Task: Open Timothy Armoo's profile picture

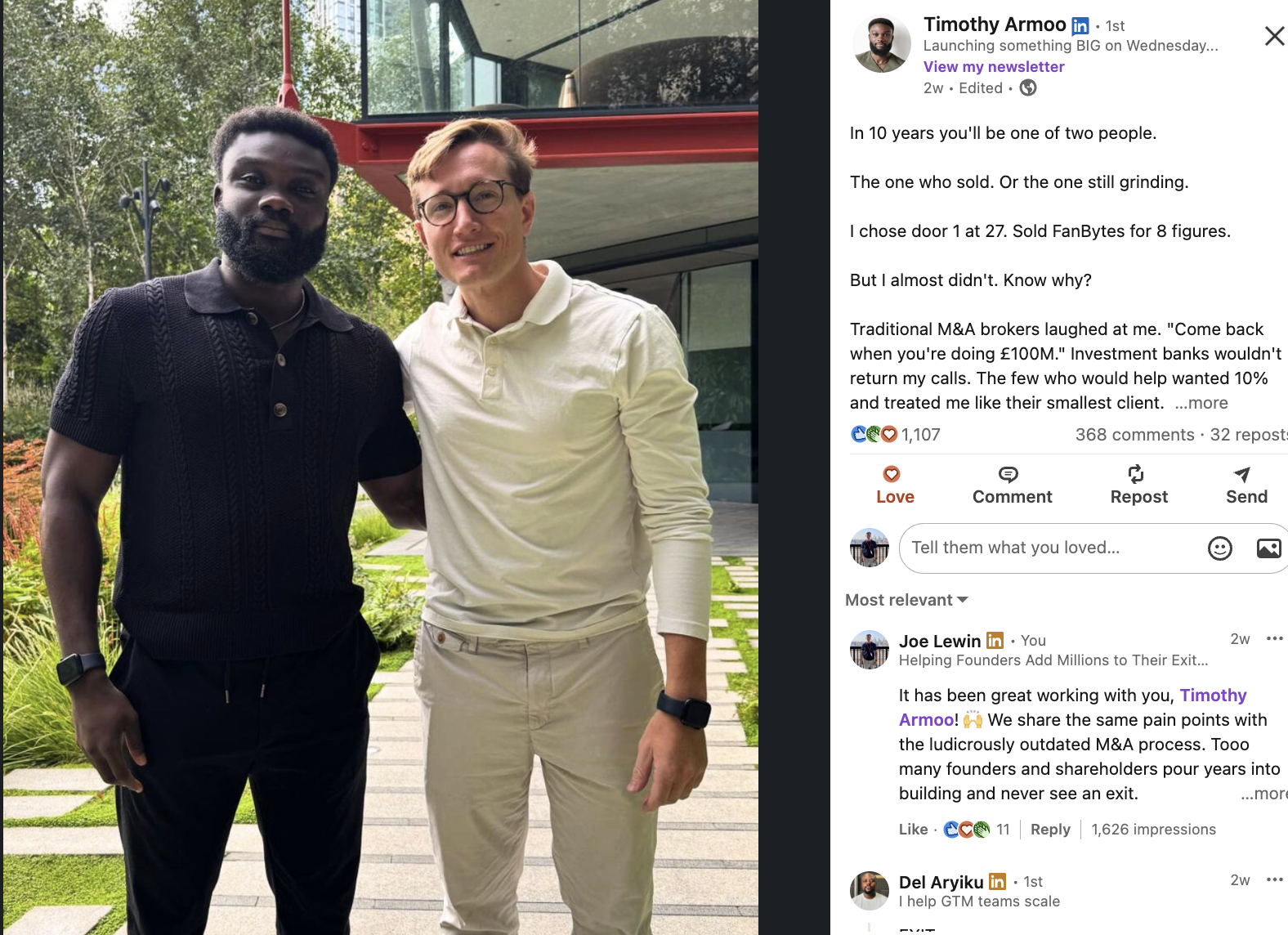Action: pyautogui.click(x=882, y=43)
